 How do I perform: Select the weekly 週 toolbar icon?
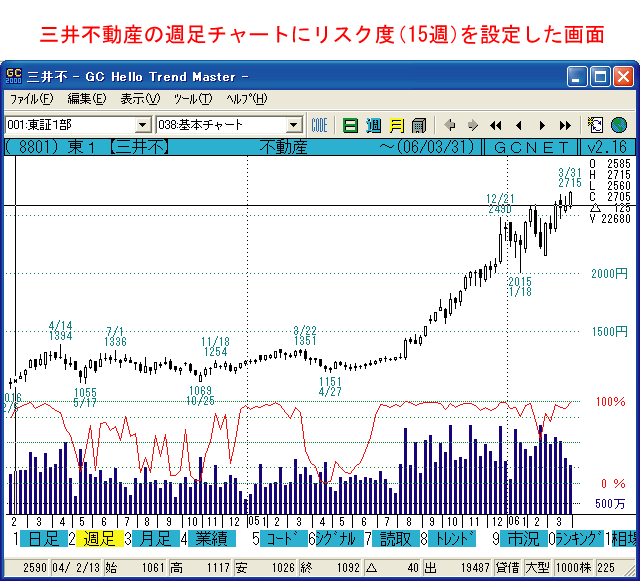[x=373, y=125]
